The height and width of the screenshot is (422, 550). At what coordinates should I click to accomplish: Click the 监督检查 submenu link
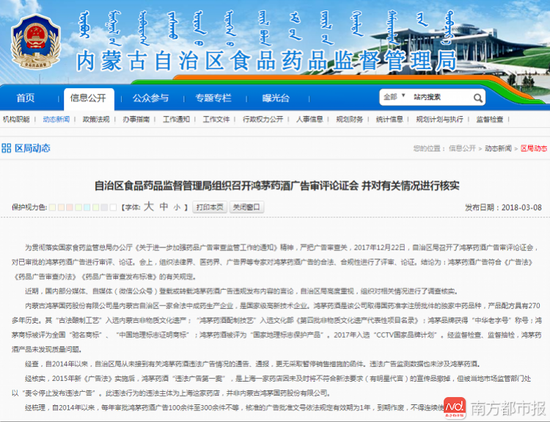[x=489, y=119]
